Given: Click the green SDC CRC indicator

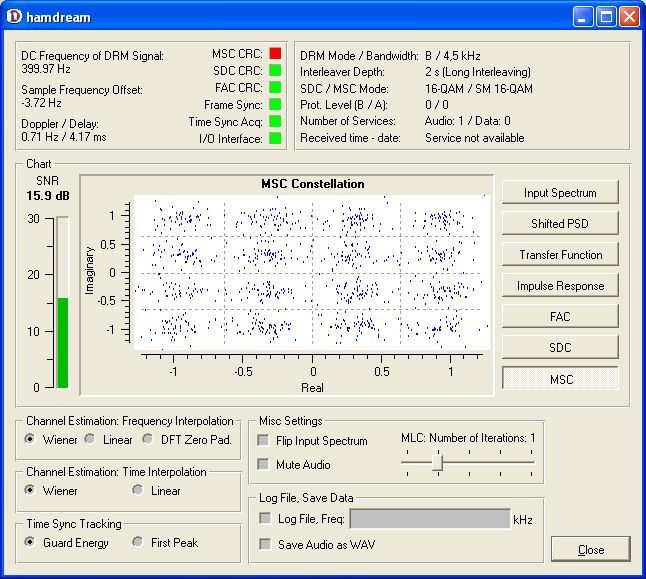Looking at the screenshot, I should click(x=275, y=70).
